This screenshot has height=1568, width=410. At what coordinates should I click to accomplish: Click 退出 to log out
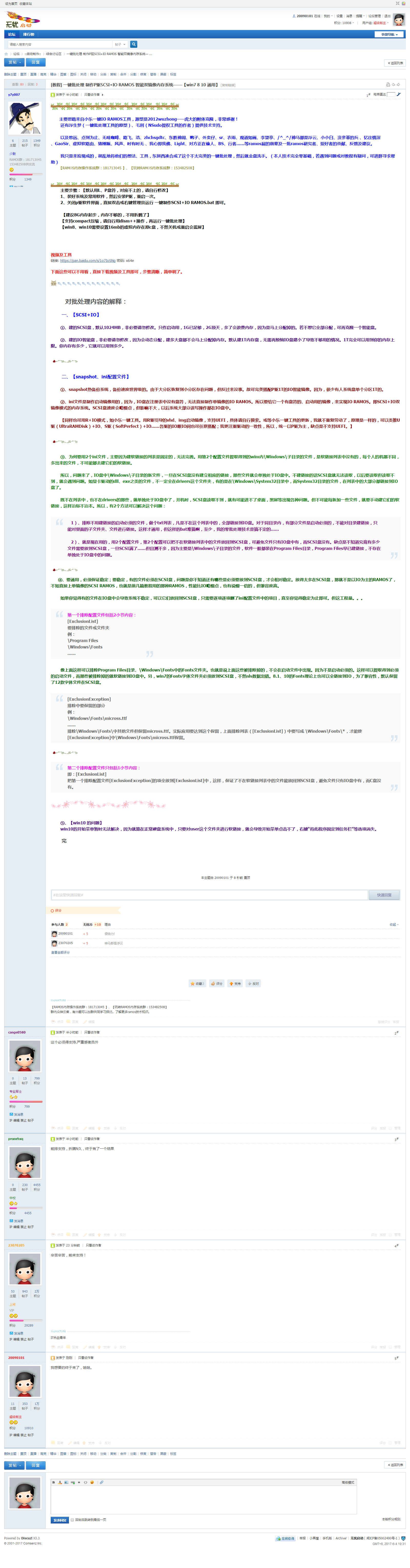point(387,16)
